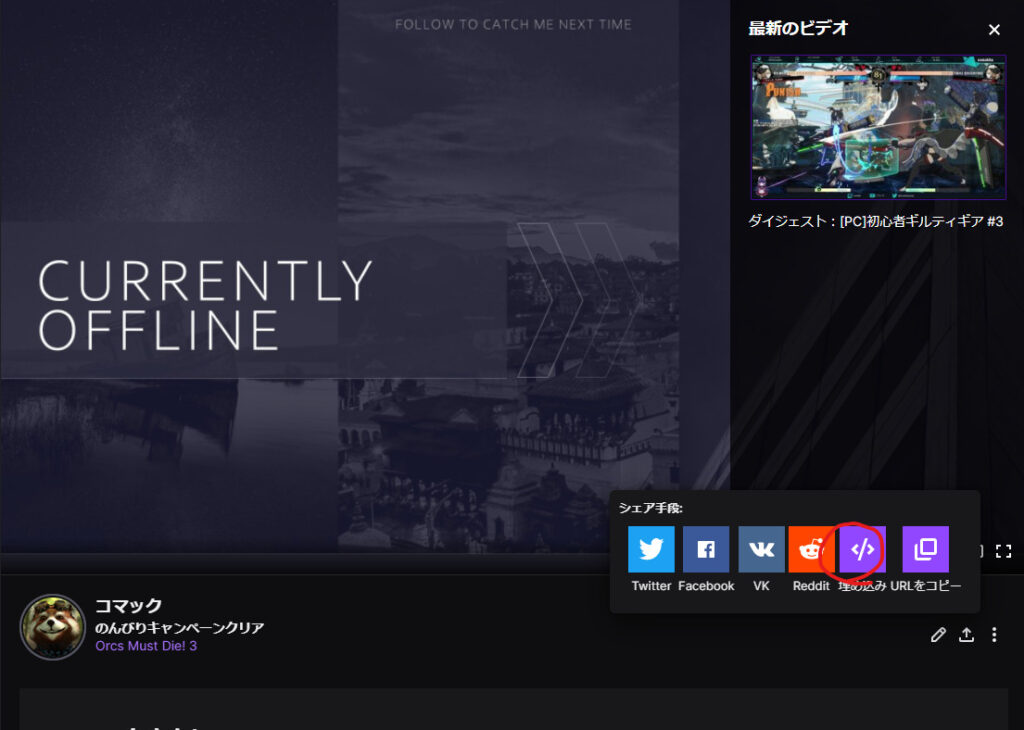The height and width of the screenshot is (730, 1024).
Task: Close the 最新のビデオ side panel
Action: point(994,30)
